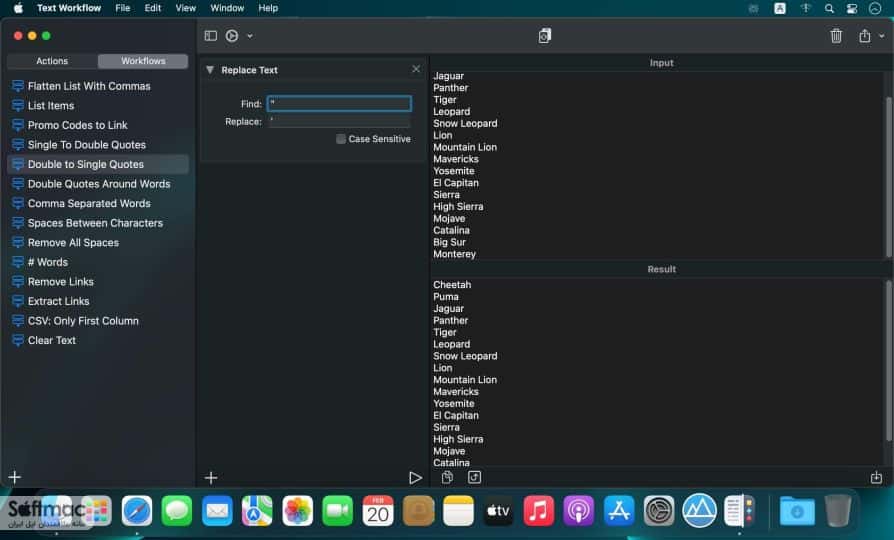Open Mail from the Dock

217,510
